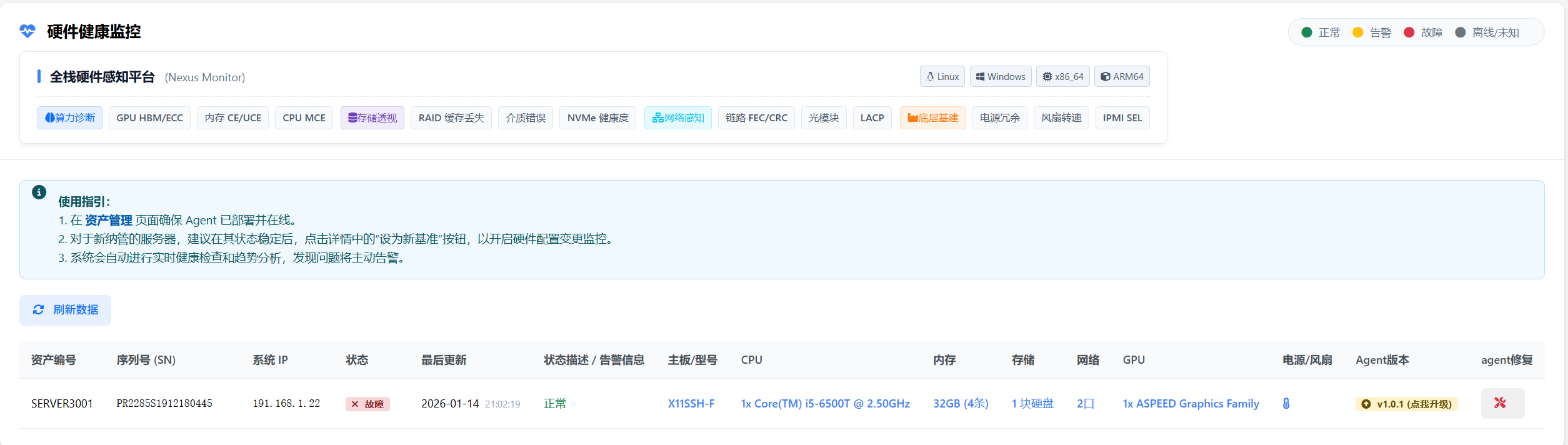Image resolution: width=1568 pixels, height=445 pixels.
Task: Open the X11SSH-F motherboard details link
Action: pos(691,404)
